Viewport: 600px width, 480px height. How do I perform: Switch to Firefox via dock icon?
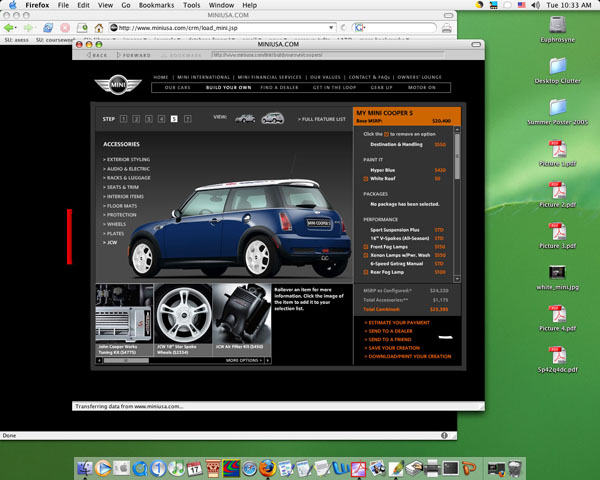point(267,468)
